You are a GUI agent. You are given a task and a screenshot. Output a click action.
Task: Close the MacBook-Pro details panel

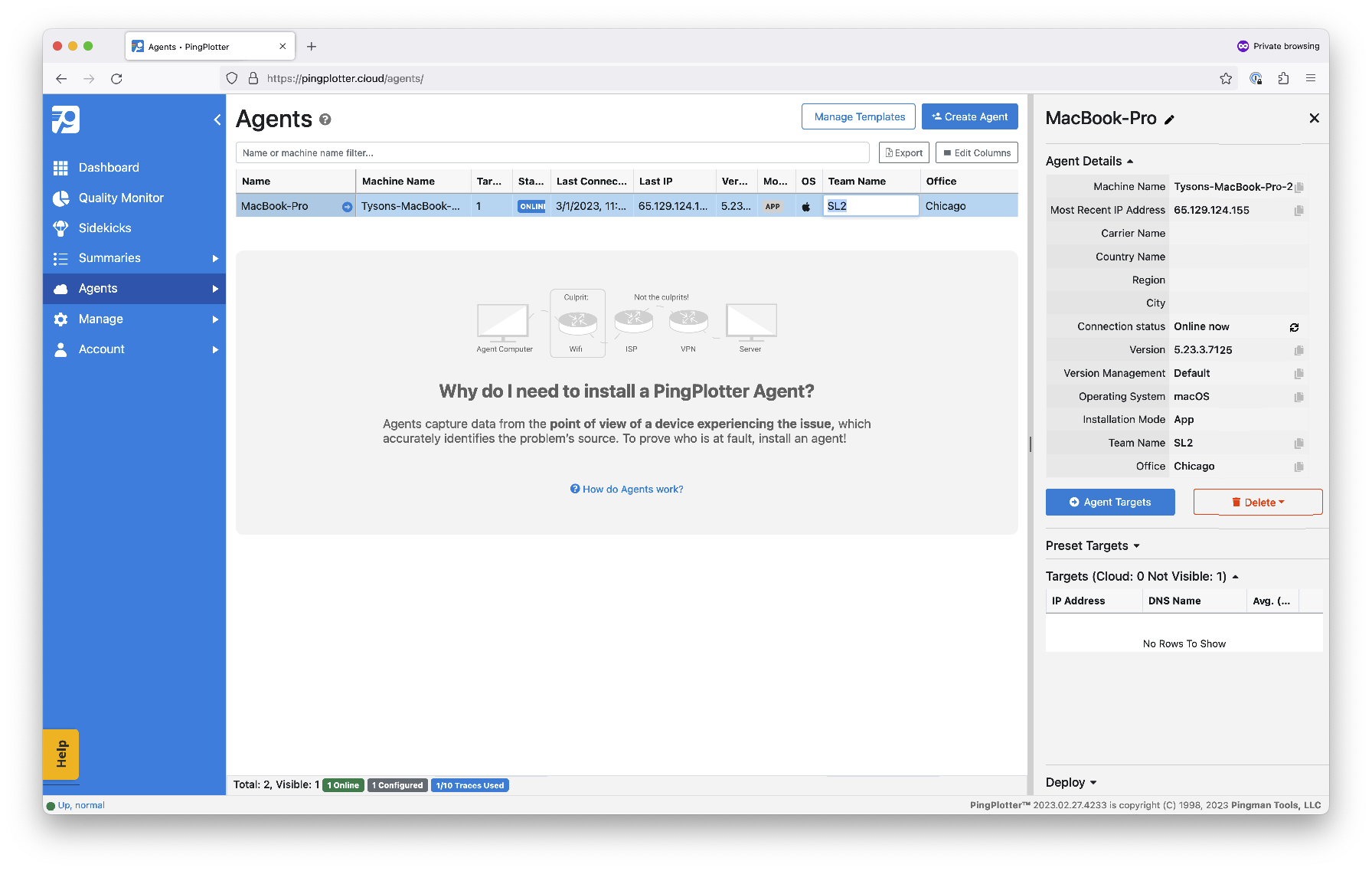point(1314,118)
